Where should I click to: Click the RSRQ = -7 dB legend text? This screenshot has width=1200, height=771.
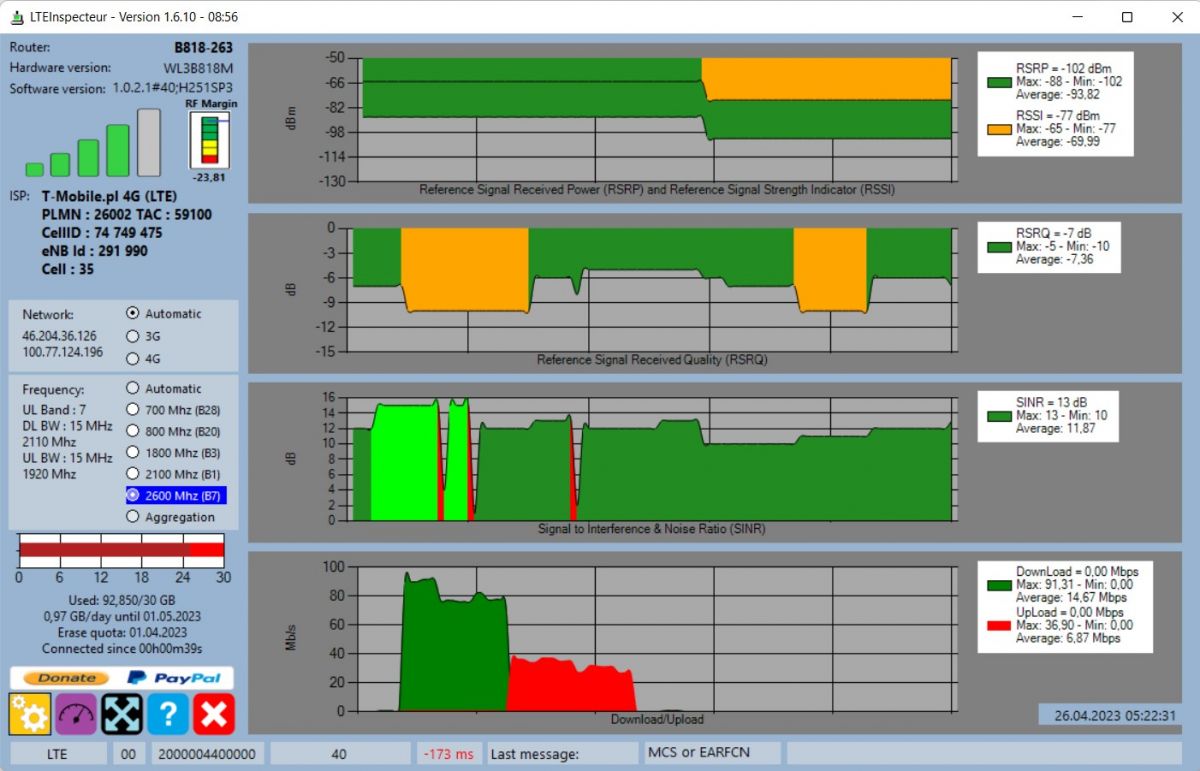1055,232
